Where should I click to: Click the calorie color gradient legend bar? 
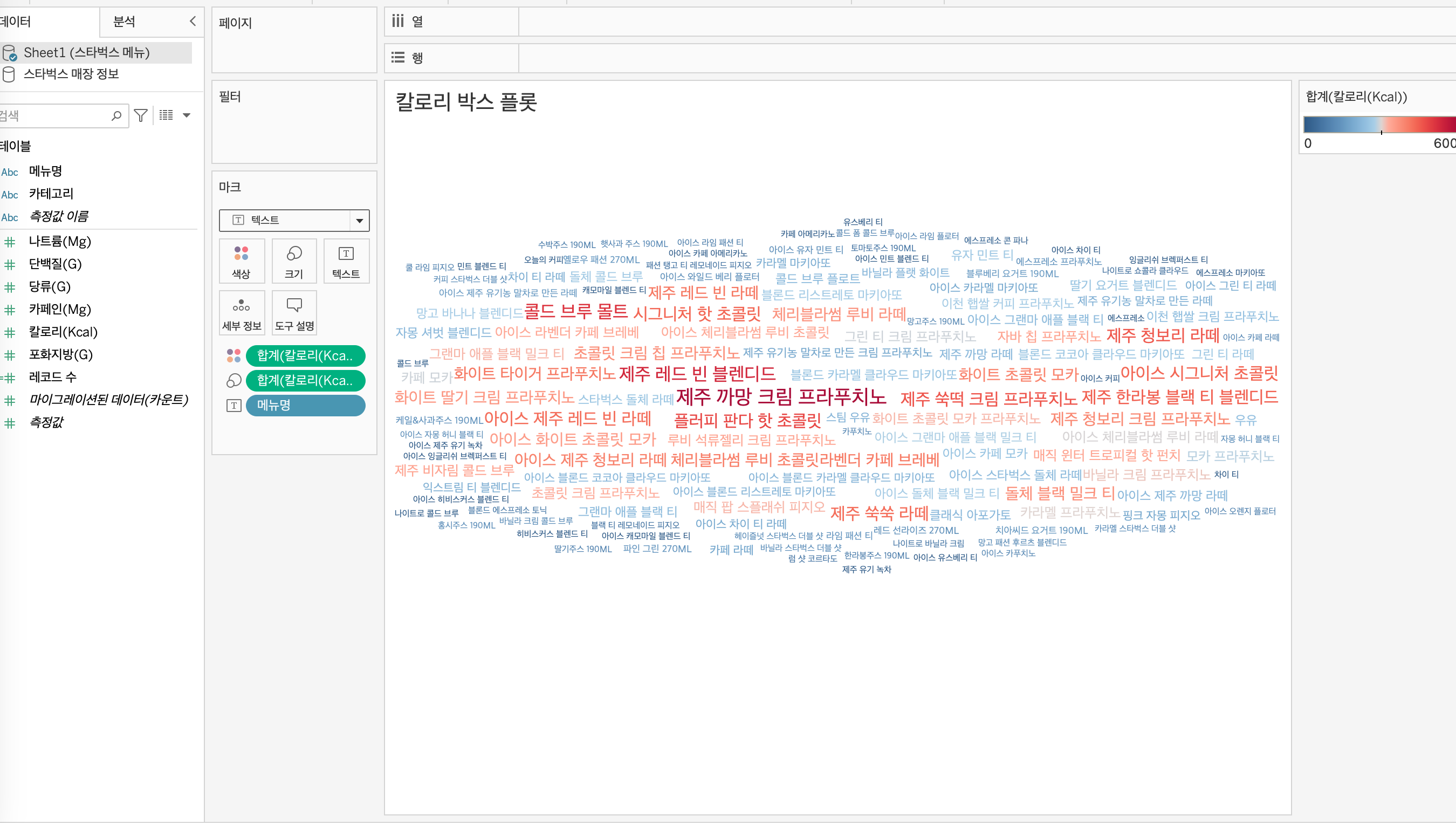1378,124
